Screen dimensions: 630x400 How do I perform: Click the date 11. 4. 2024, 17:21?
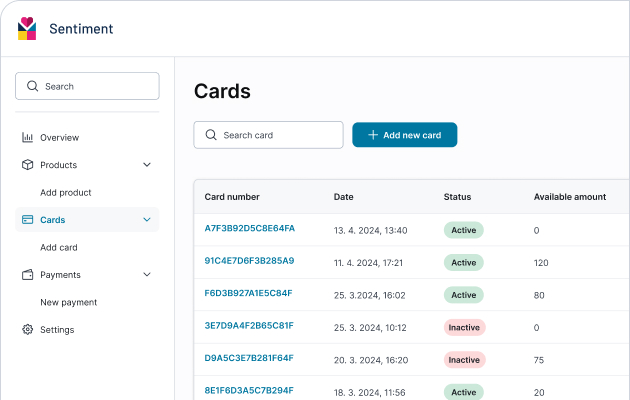(x=368, y=263)
